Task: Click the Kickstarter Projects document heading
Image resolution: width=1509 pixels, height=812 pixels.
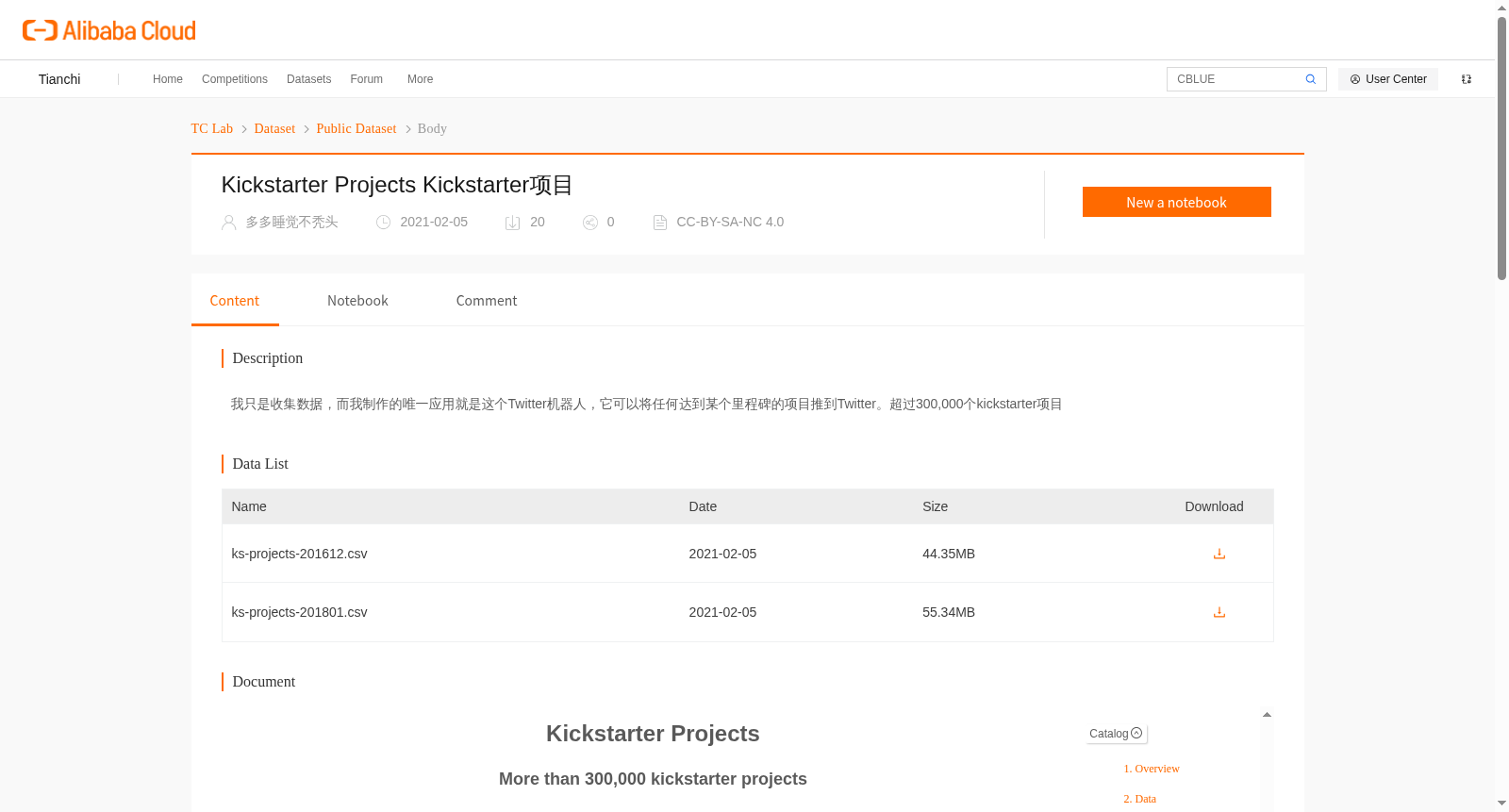Action: (x=653, y=734)
